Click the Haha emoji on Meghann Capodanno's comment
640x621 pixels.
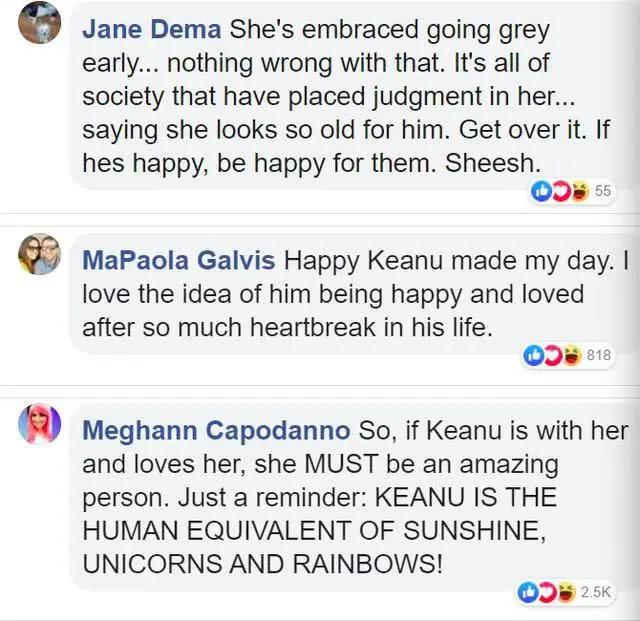point(566,592)
